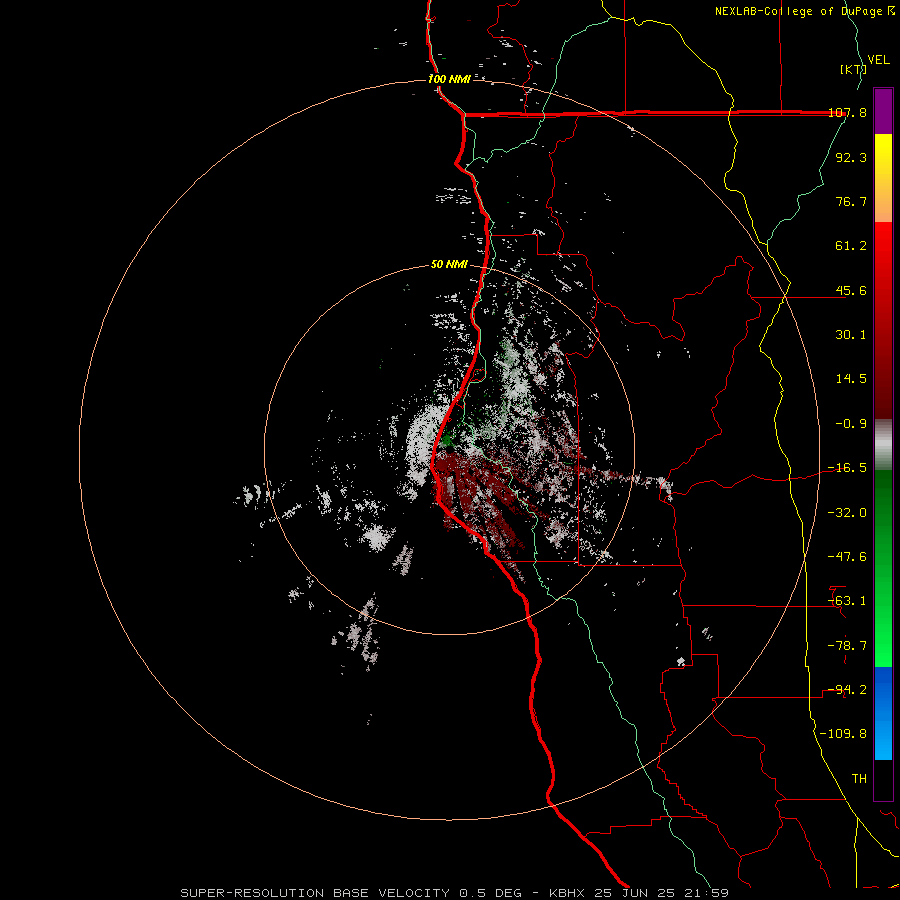Click the -109.8 value on the velocity scale
This screenshot has height=900, width=900.
(x=843, y=734)
